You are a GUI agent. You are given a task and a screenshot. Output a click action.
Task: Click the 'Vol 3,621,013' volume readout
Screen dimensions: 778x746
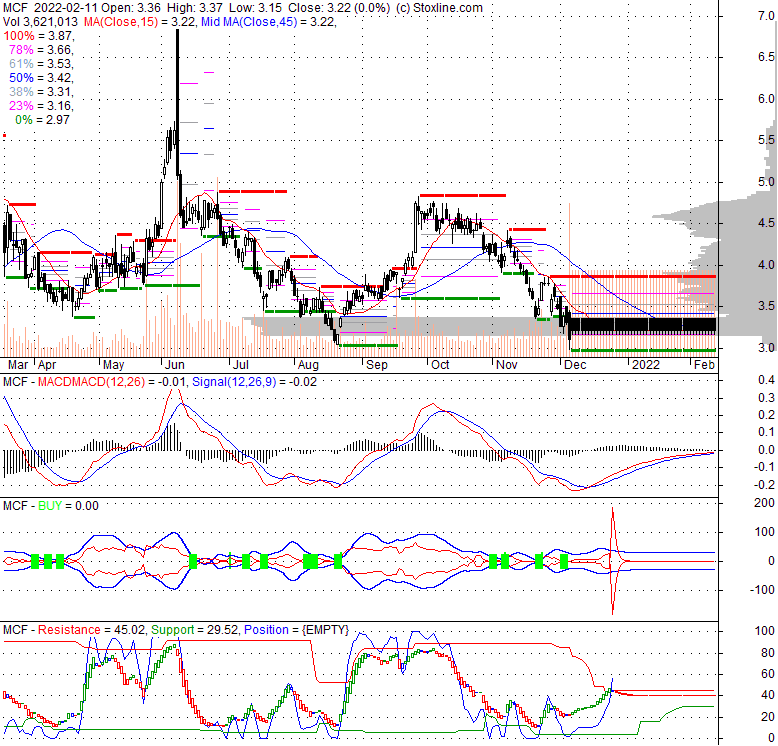pyautogui.click(x=40, y=22)
